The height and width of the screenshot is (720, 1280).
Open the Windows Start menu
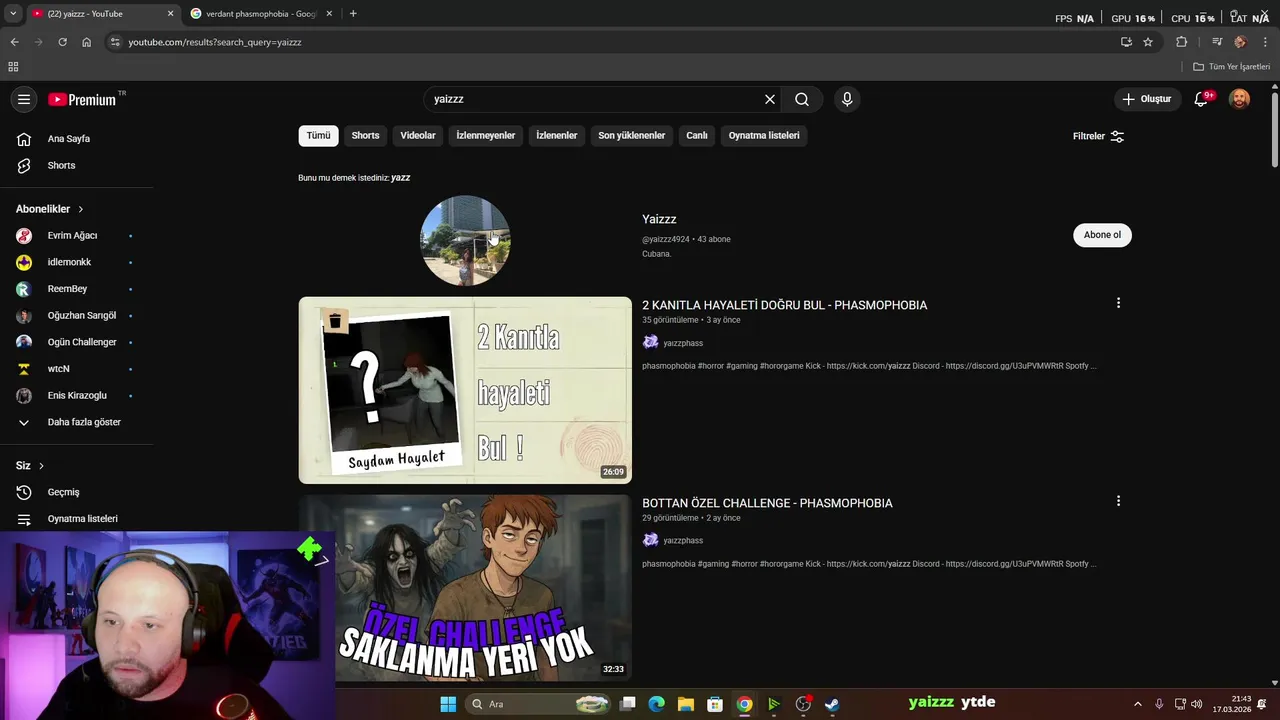448,704
